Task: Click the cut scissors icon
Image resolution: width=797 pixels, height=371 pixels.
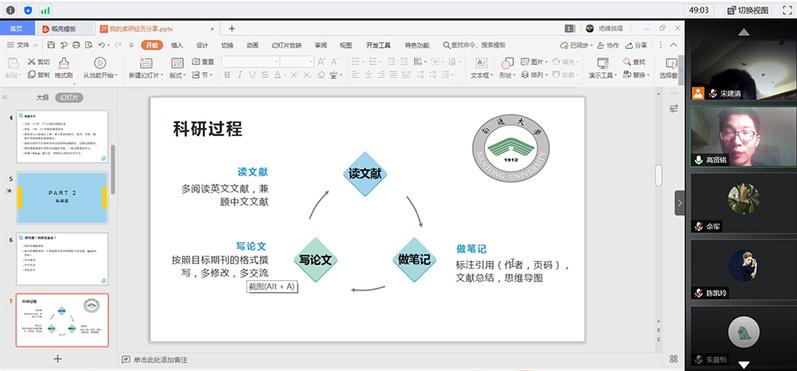Action: (x=32, y=61)
